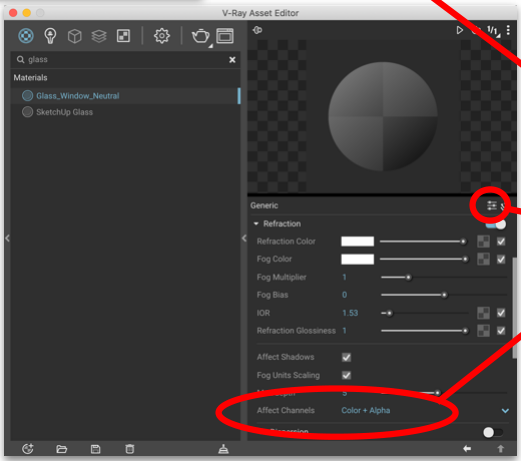The width and height of the screenshot is (521, 461).
Task: Open the Render Elements layers icon
Action: (99, 36)
